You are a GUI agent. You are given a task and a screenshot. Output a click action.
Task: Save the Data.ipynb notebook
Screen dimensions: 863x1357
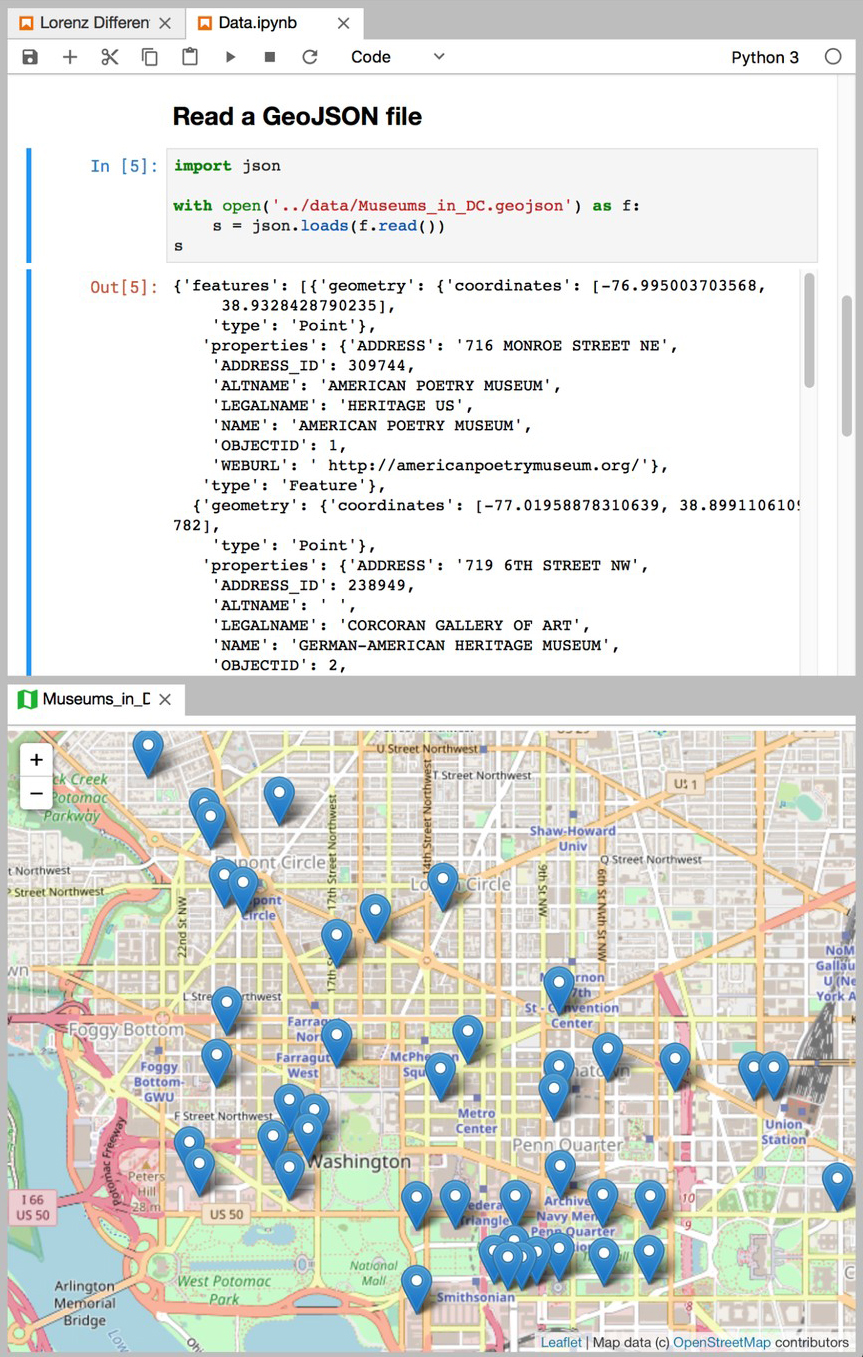[29, 57]
